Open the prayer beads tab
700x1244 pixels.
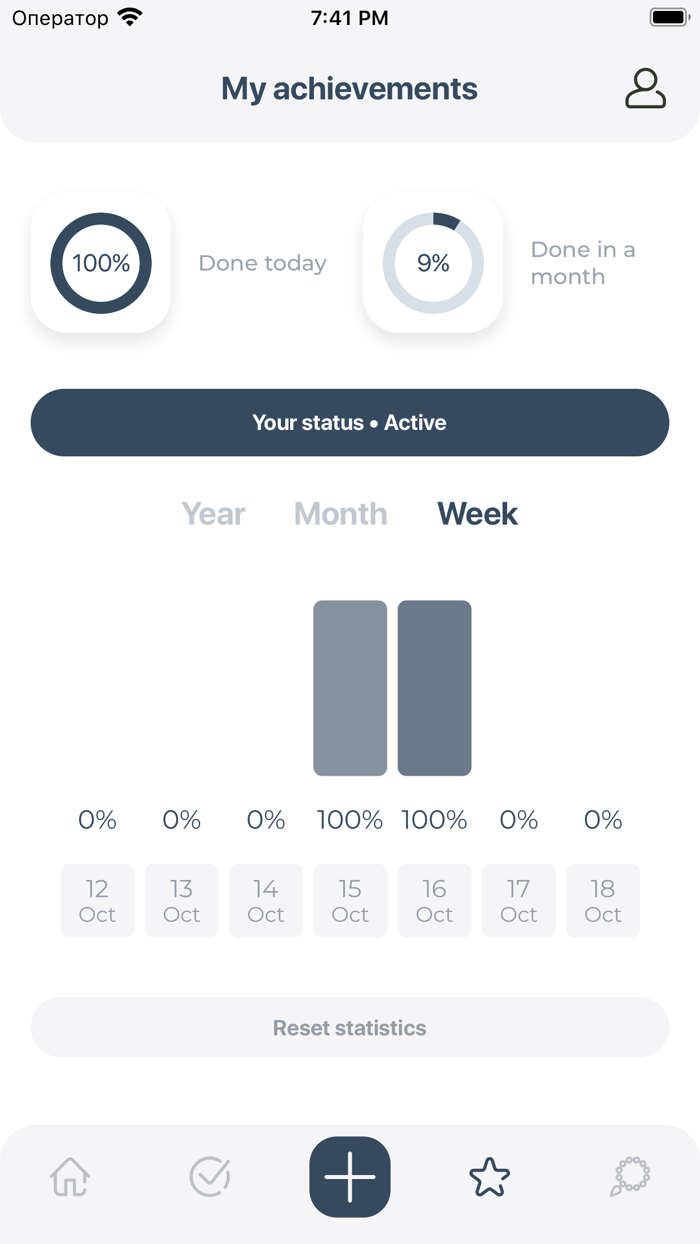pyautogui.click(x=630, y=1177)
